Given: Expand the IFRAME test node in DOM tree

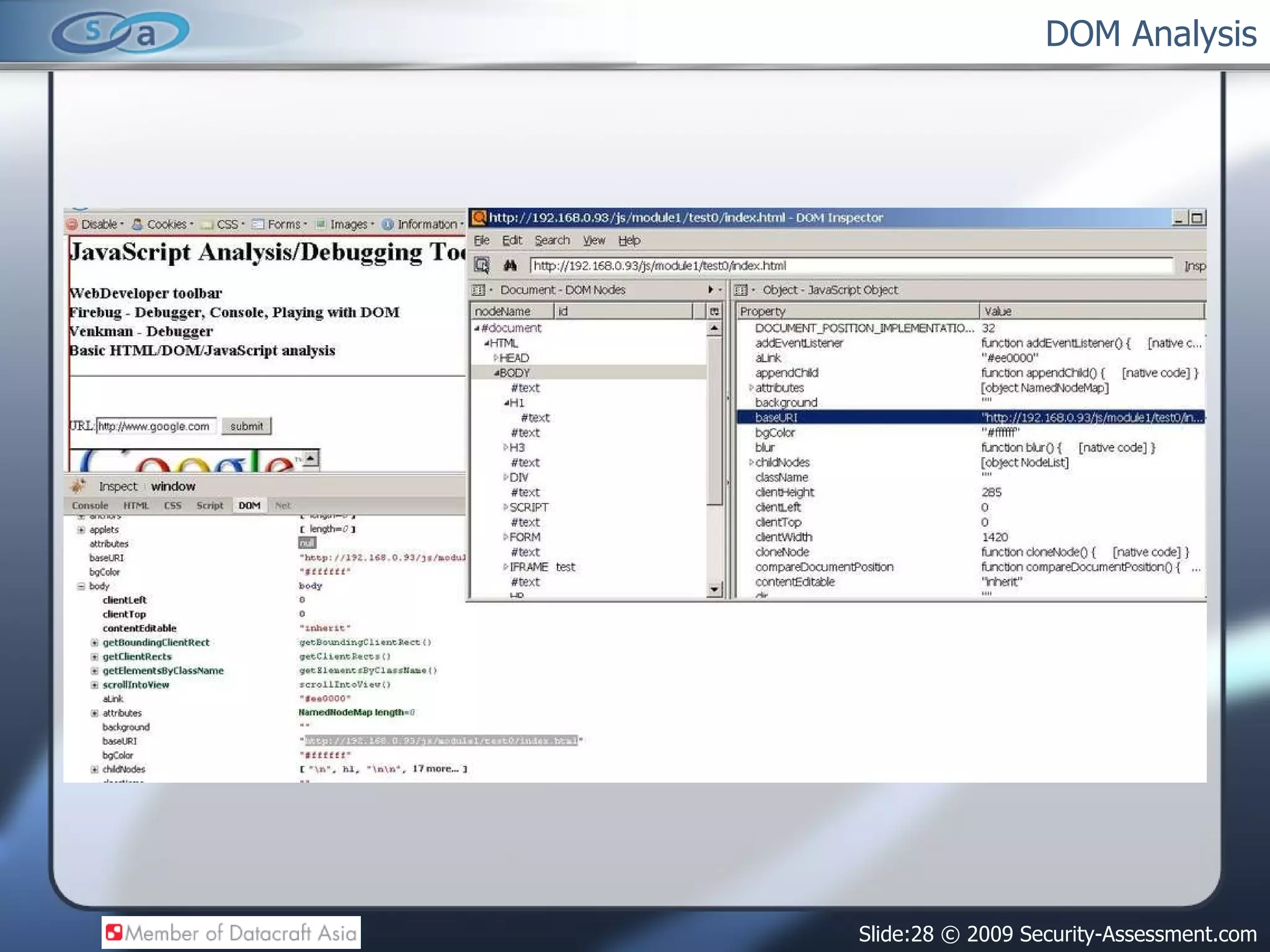Looking at the screenshot, I should click(x=506, y=567).
